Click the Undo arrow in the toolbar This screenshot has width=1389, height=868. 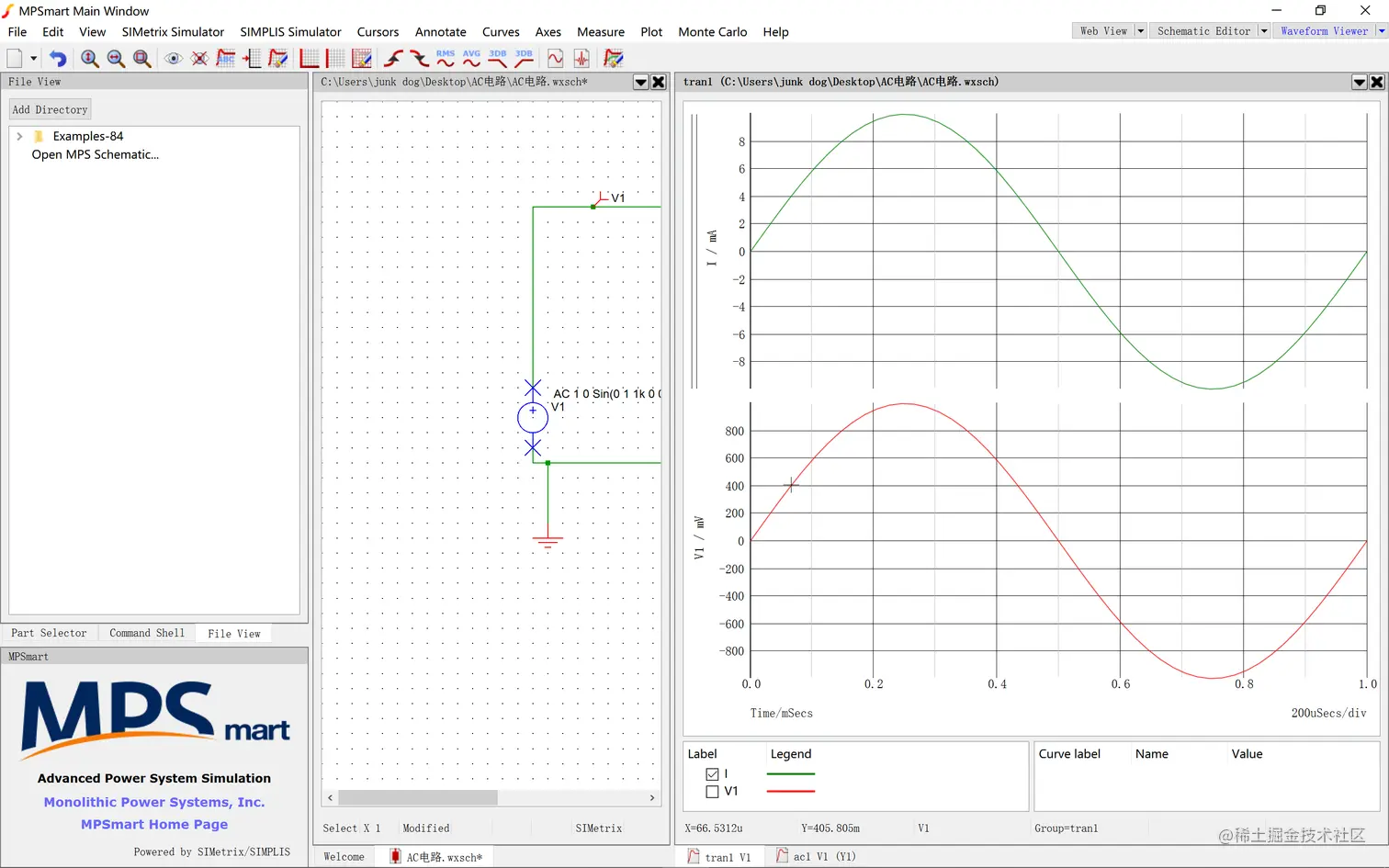[x=58, y=59]
